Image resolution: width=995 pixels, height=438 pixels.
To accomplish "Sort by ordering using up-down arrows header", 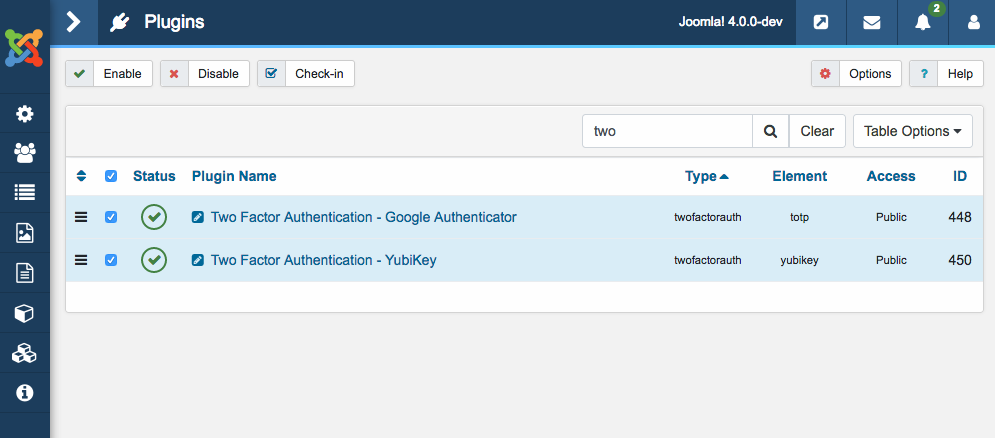I will coord(81,176).
